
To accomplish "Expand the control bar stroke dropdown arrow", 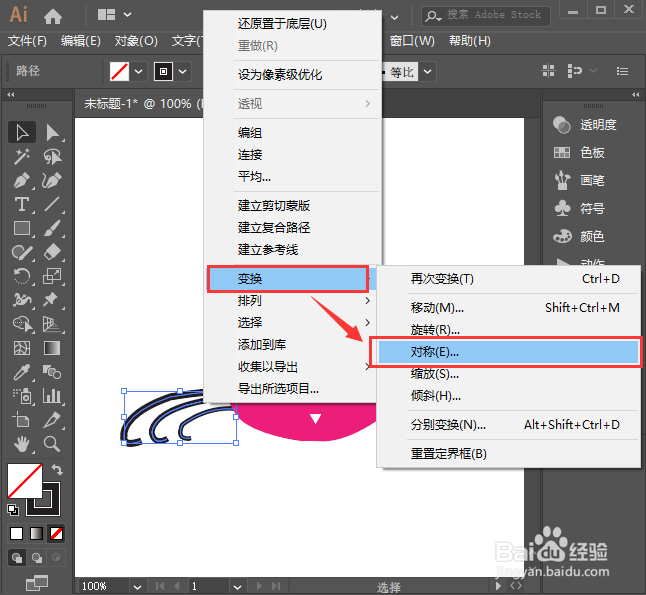I will click(x=183, y=72).
